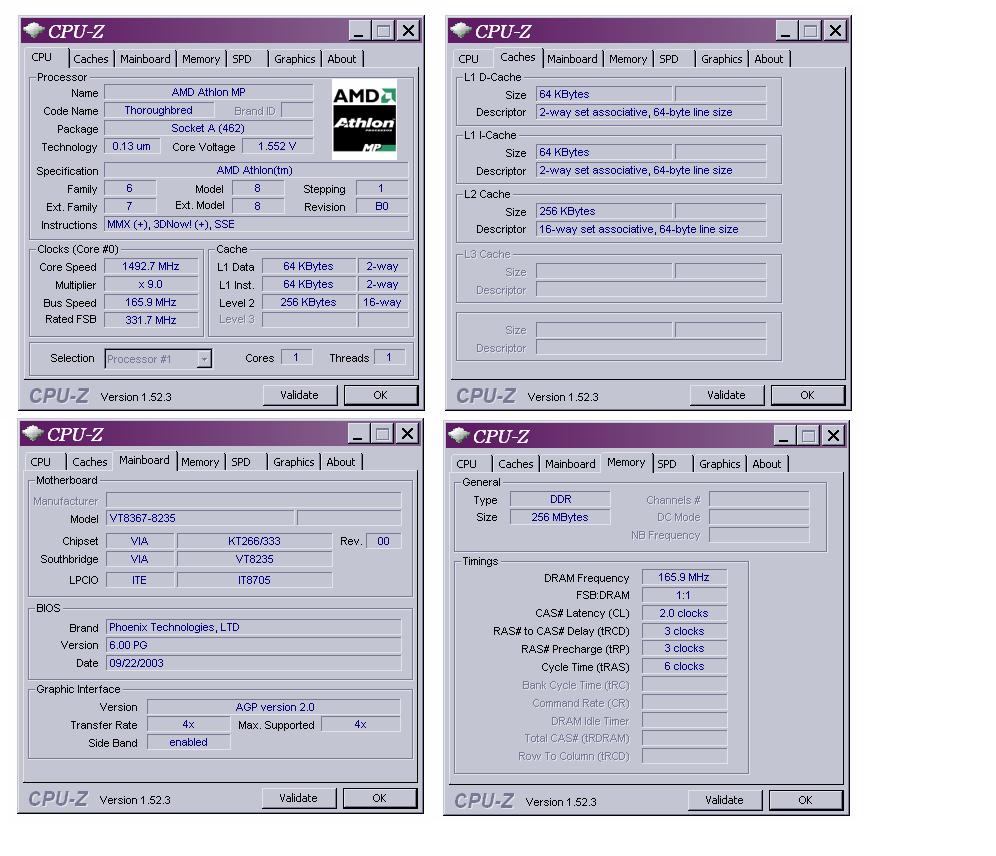Select Graphics tab in Mainboard window

point(293,462)
